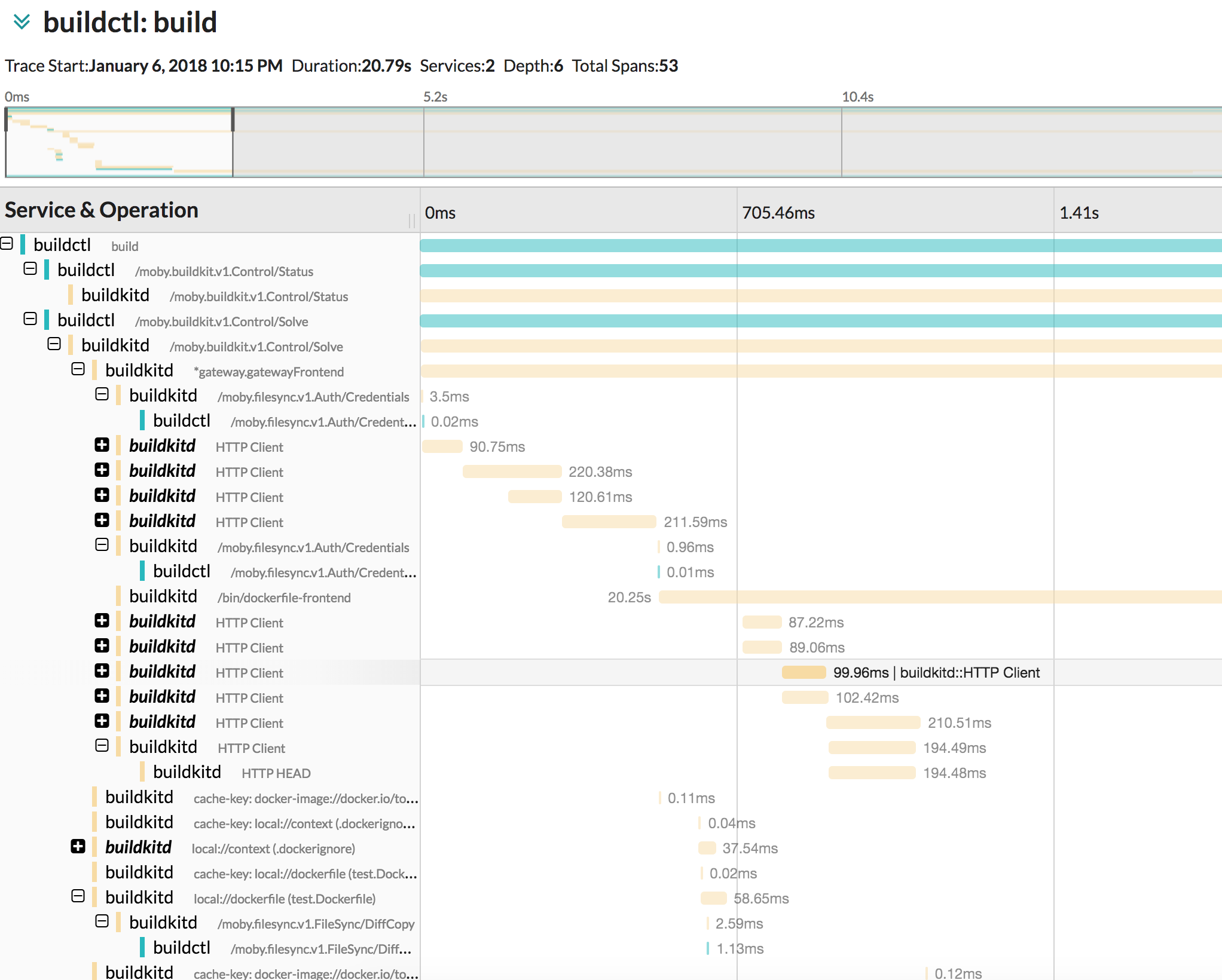The image size is (1222, 980).
Task: Expand the 90.75ms HTTP Client span plus icon
Action: pos(102,446)
